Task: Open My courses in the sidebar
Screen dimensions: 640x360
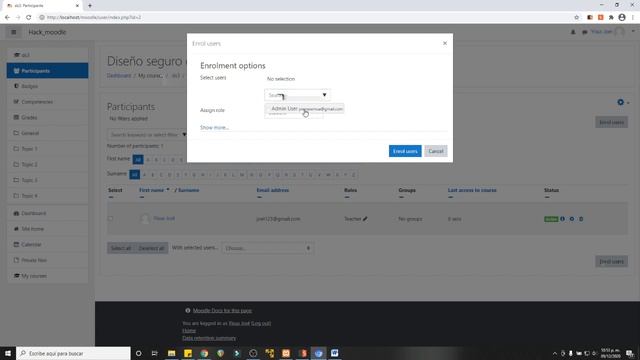Action: coord(47,276)
